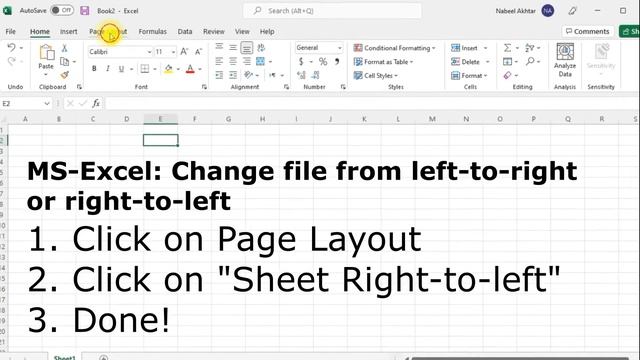Viewport: 640px width, 360px height.
Task: Click the Clear eraser icon
Action: coord(507,75)
